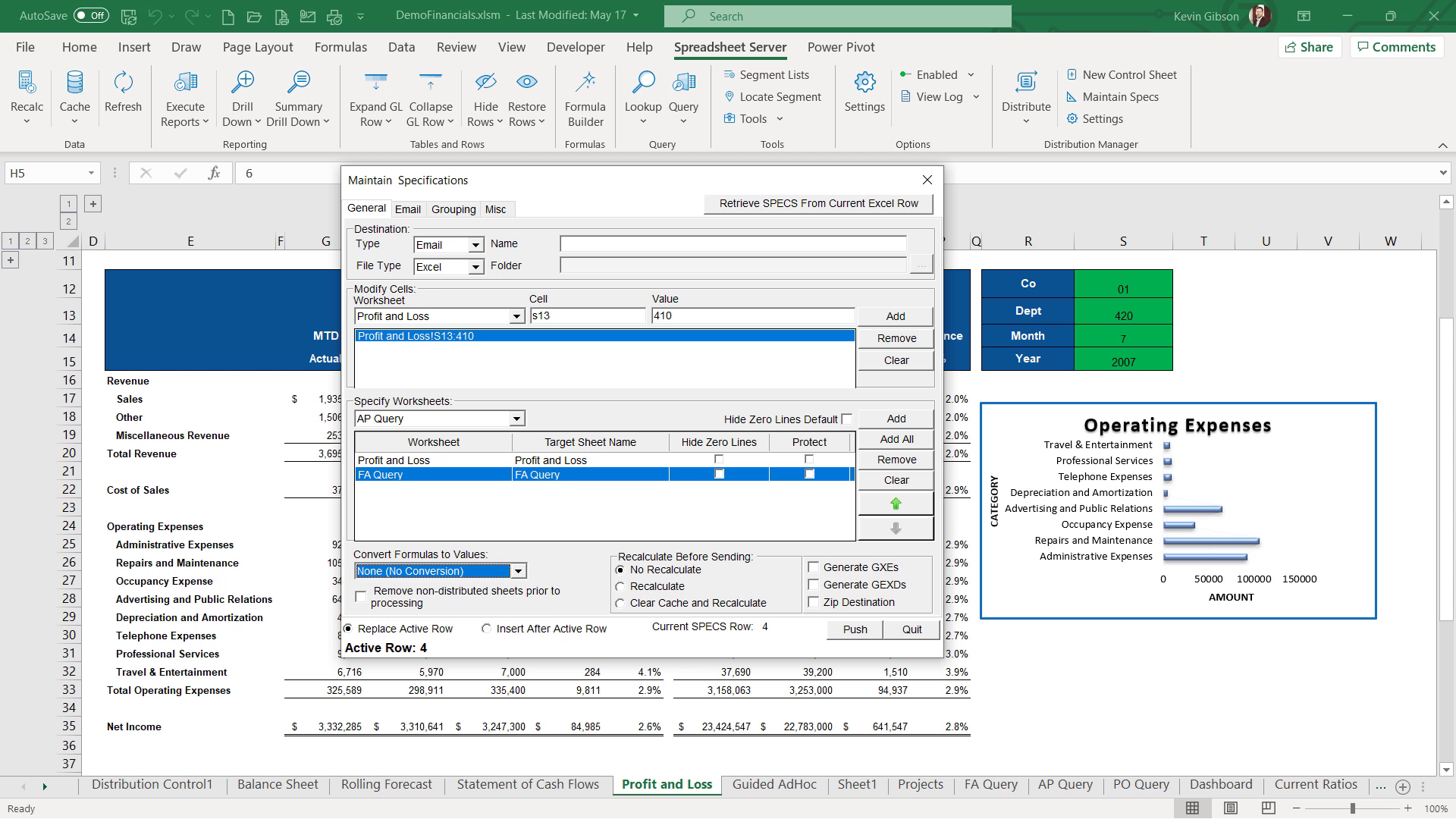Check Protect for FA Query row
The image size is (1456, 819).
(x=809, y=474)
